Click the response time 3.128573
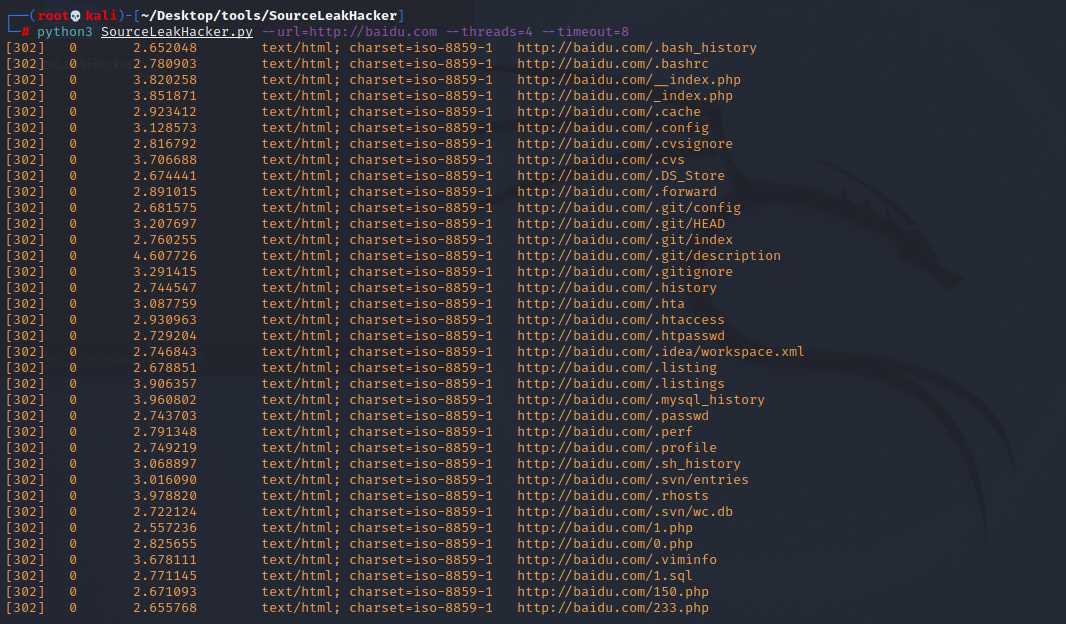 click(x=165, y=128)
